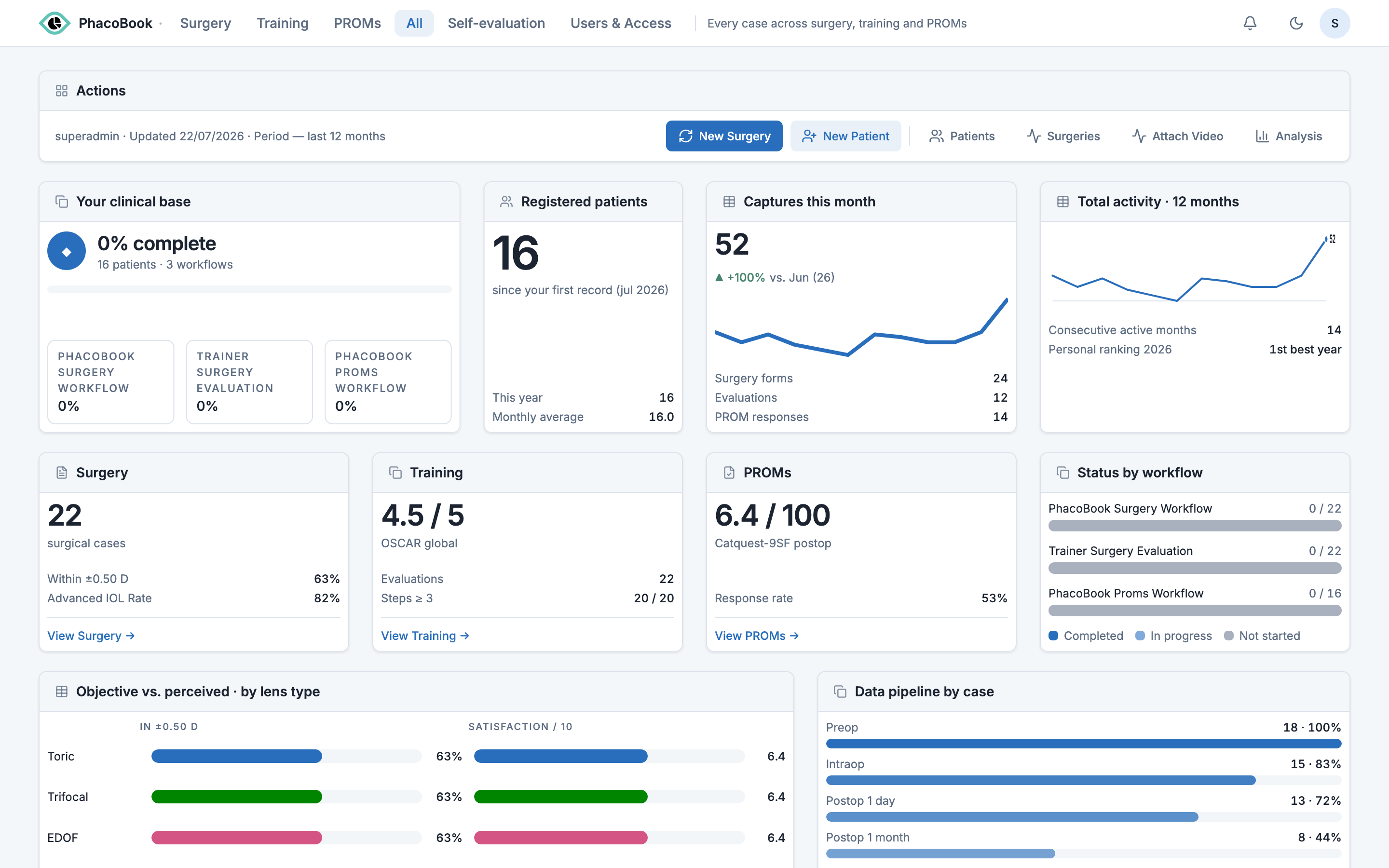Click PhacoBook PROMs Workflow 0% tile
Screen dimensions: 1389x868
(x=388, y=382)
